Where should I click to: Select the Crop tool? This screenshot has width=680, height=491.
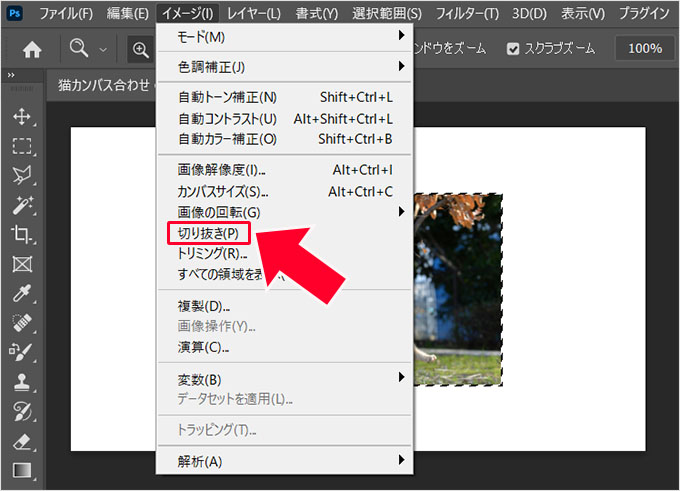tap(22, 235)
